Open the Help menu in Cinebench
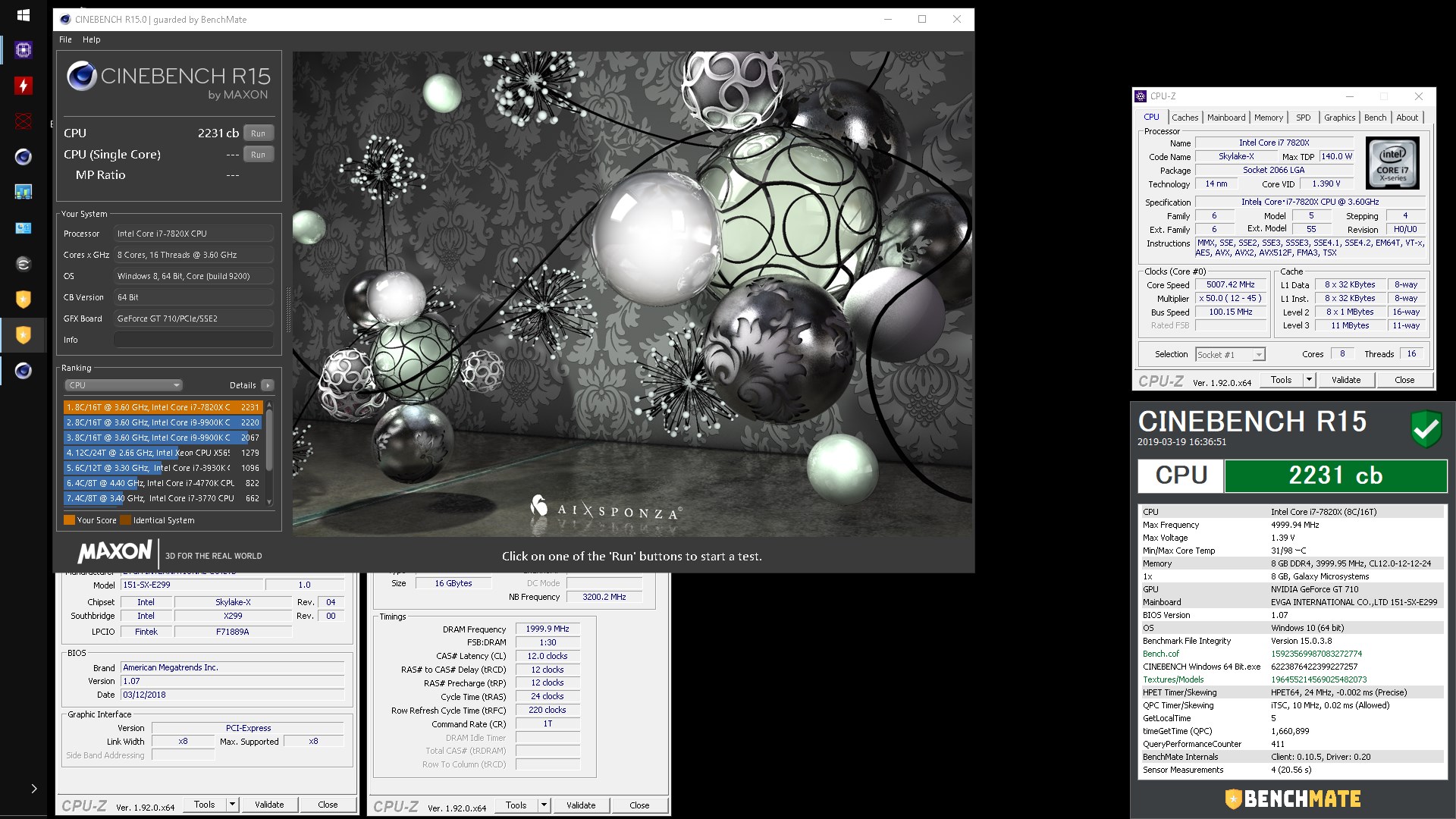 [92, 39]
